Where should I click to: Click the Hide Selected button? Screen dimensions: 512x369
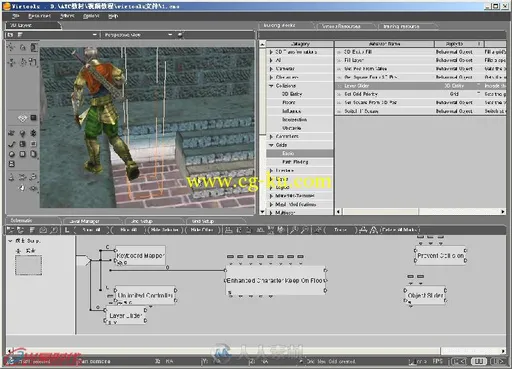[x=165, y=230]
